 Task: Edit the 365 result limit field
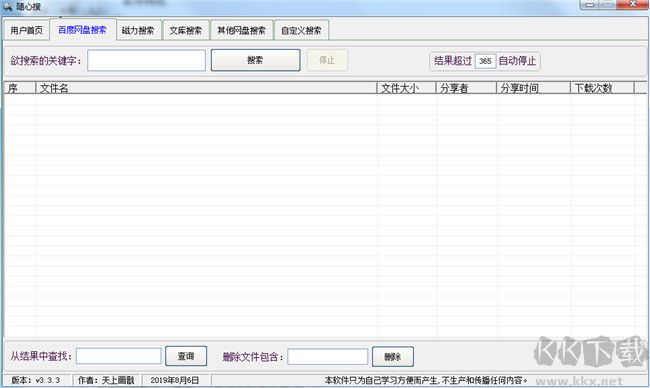pos(485,61)
